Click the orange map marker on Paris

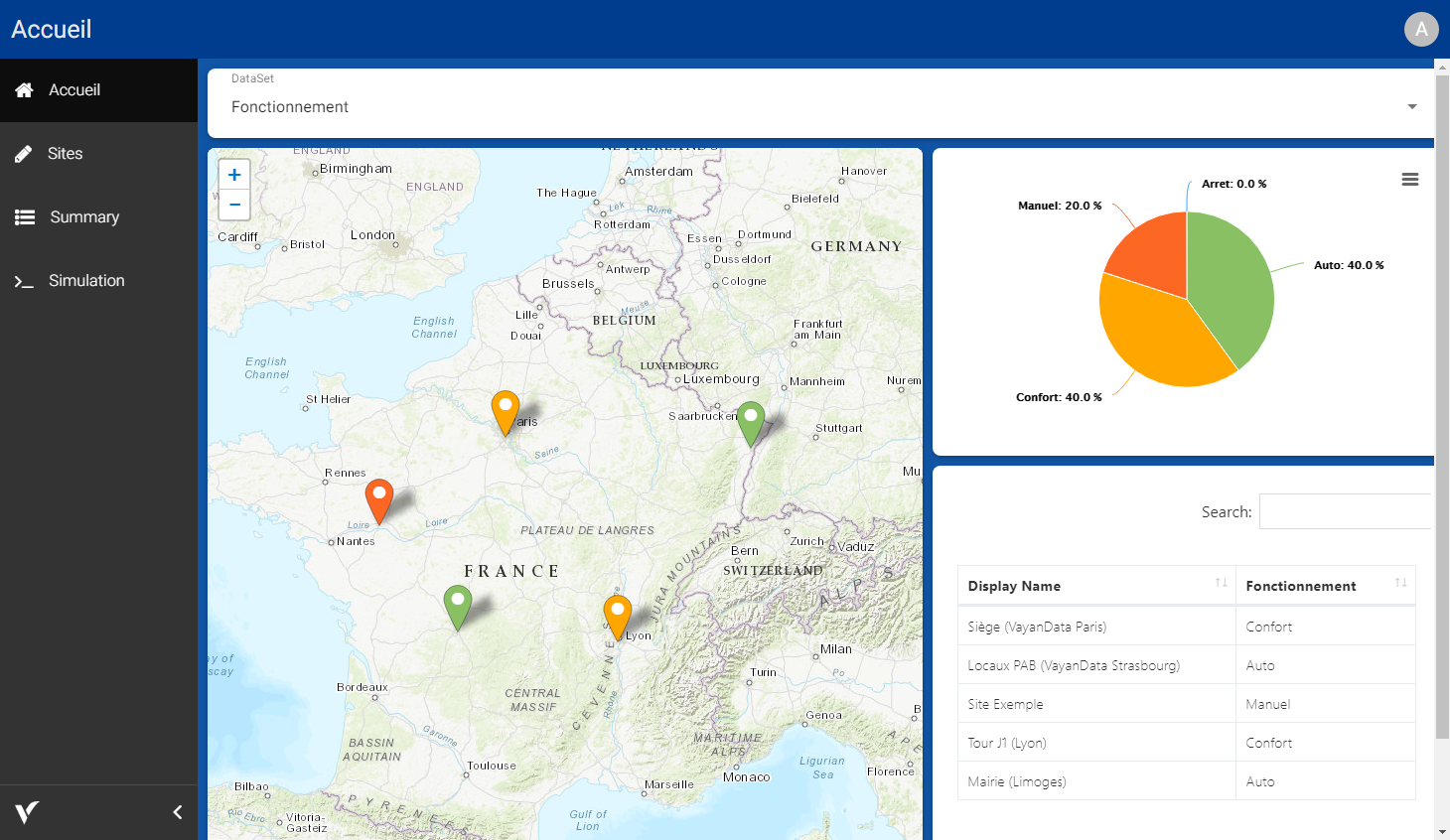pos(505,409)
